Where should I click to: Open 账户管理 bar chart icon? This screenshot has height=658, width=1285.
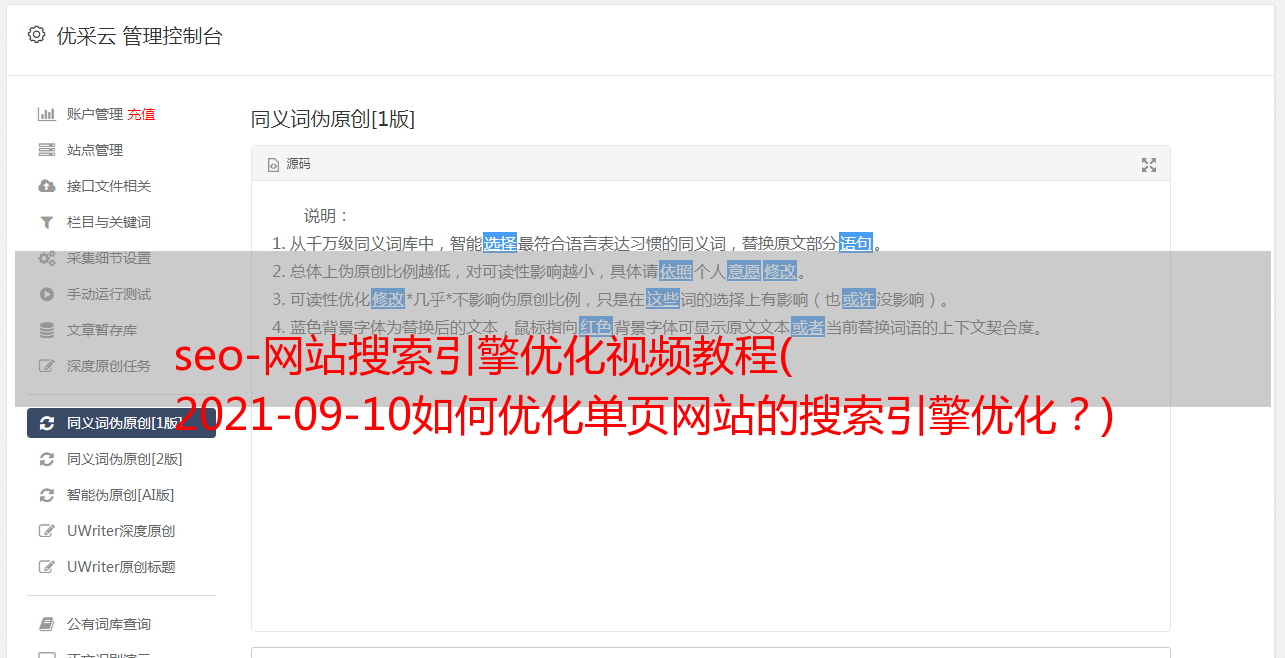[47, 114]
